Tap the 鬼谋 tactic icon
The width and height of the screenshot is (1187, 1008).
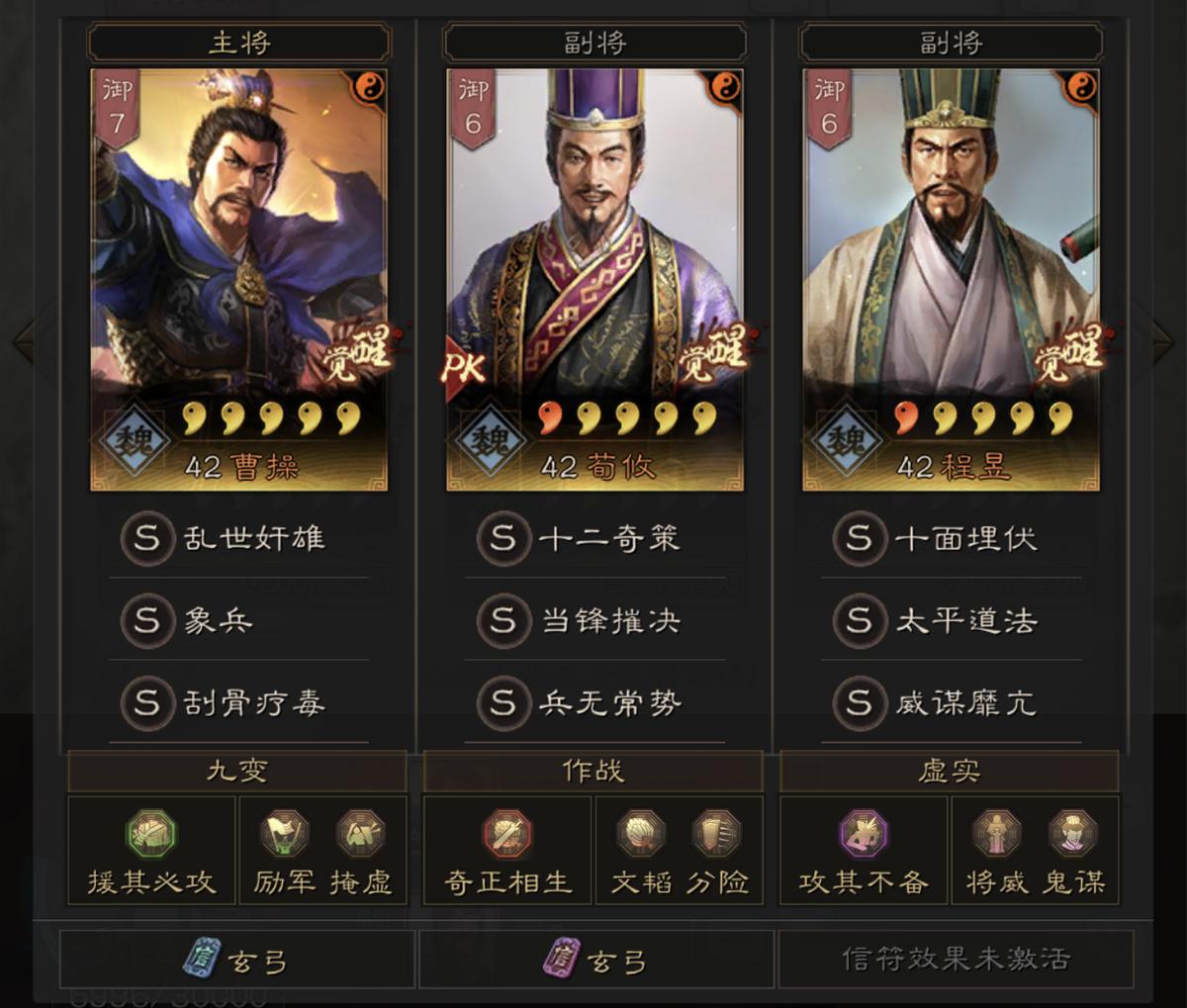click(1072, 834)
